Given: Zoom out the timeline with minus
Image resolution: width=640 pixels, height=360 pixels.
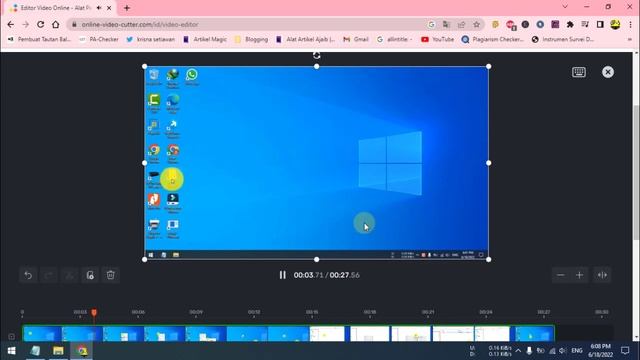Looking at the screenshot, I should click(x=561, y=275).
